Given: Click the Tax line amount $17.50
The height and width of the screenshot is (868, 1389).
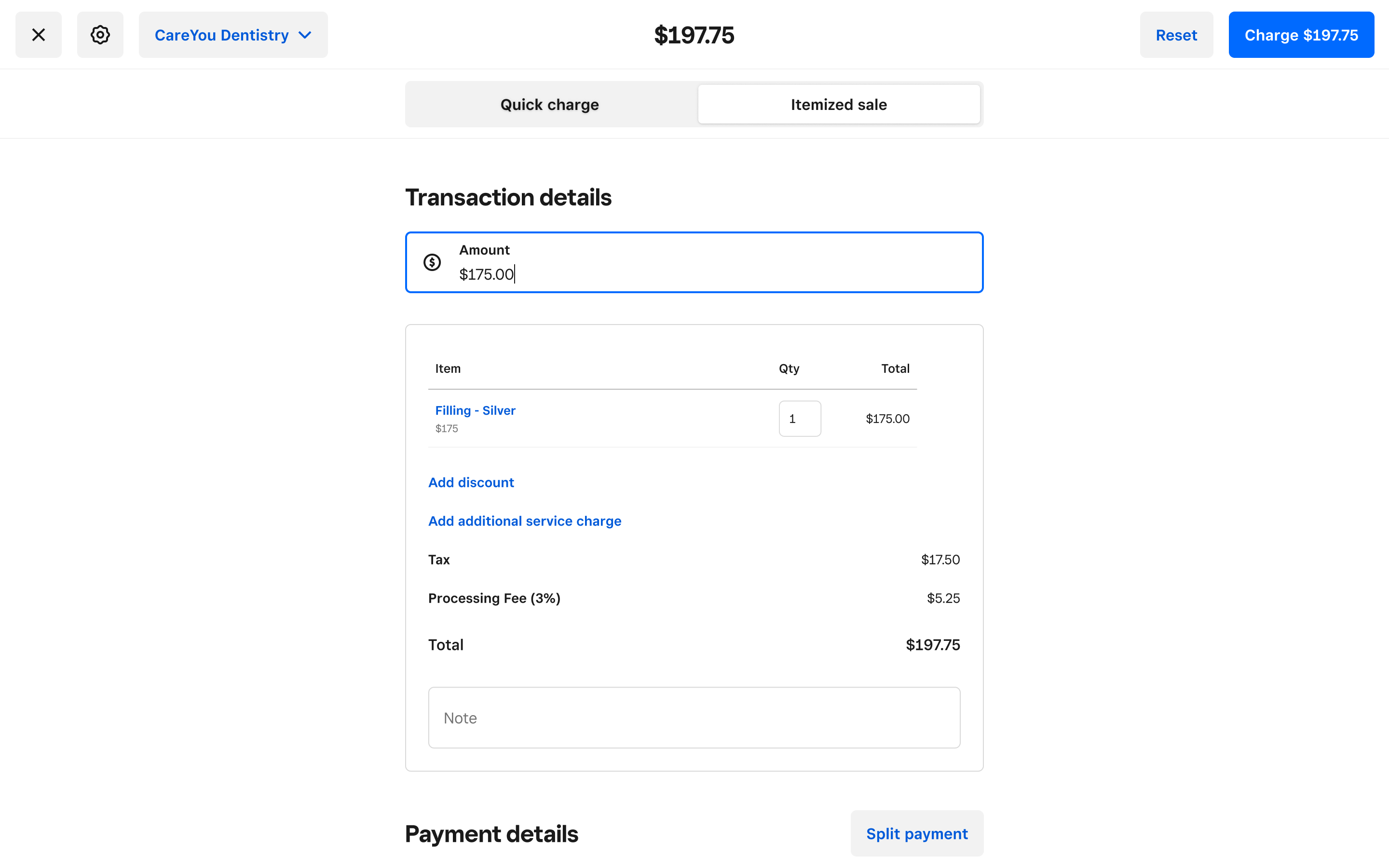Looking at the screenshot, I should [x=940, y=559].
